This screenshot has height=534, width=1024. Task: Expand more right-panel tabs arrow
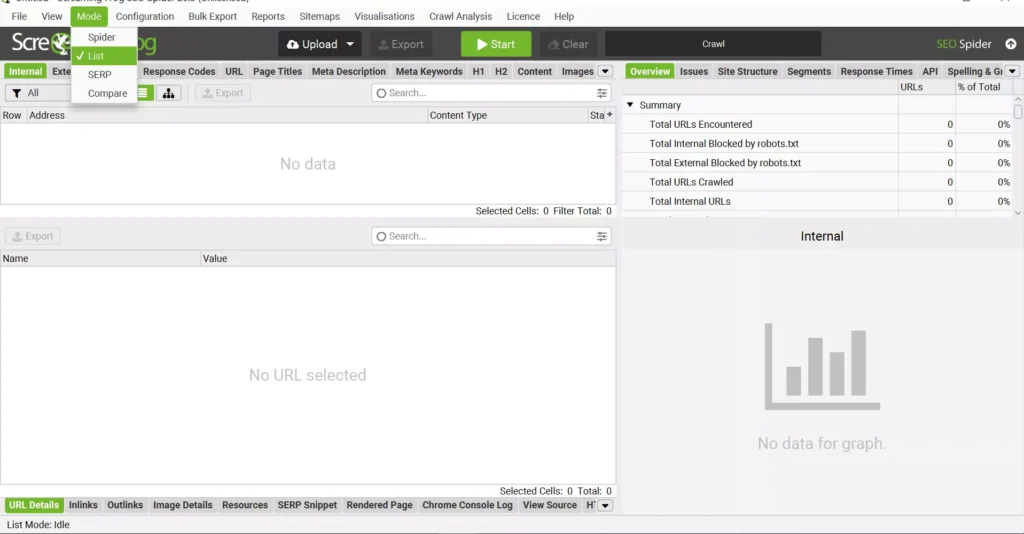point(1012,71)
